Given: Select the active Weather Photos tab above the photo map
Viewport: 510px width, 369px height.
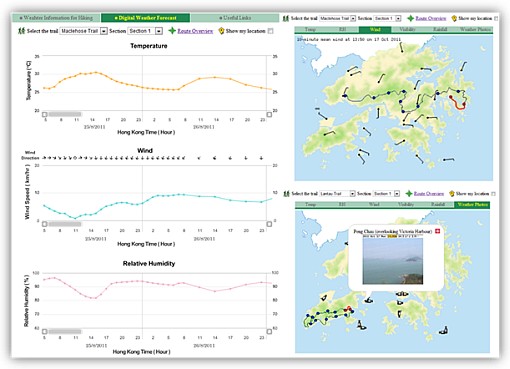Looking at the screenshot, I should [472, 205].
